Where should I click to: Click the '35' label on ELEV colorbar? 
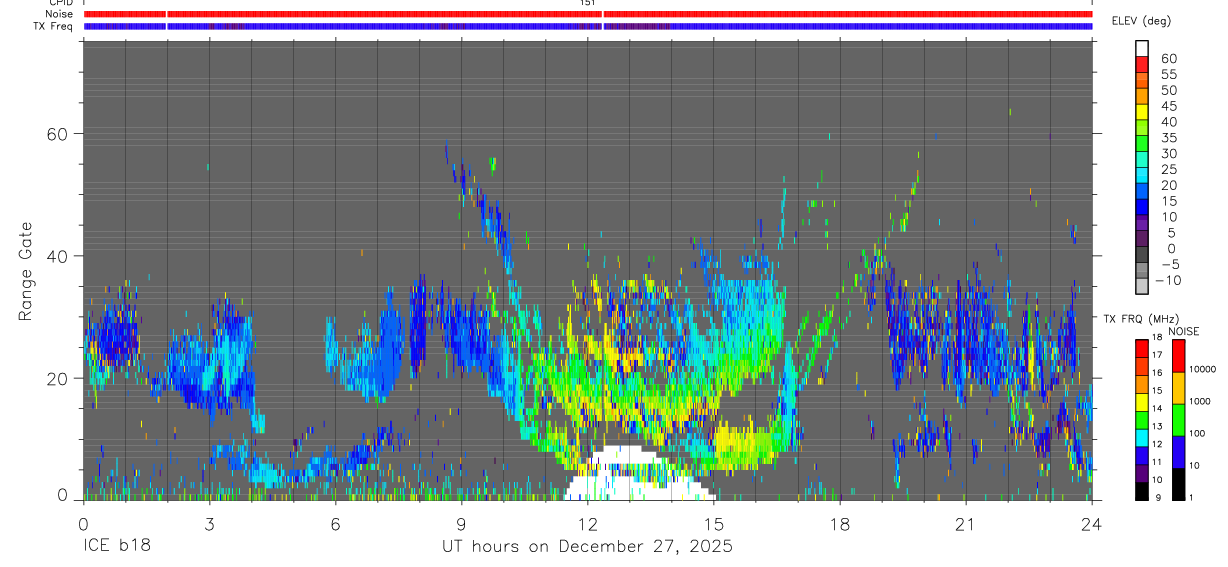click(x=1169, y=137)
